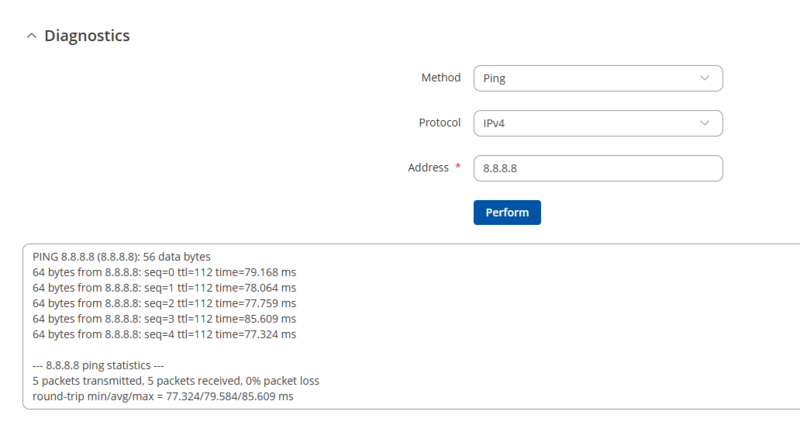Click the Diagnostics section heading
Viewport: 800px width, 439px height.
coord(87,36)
